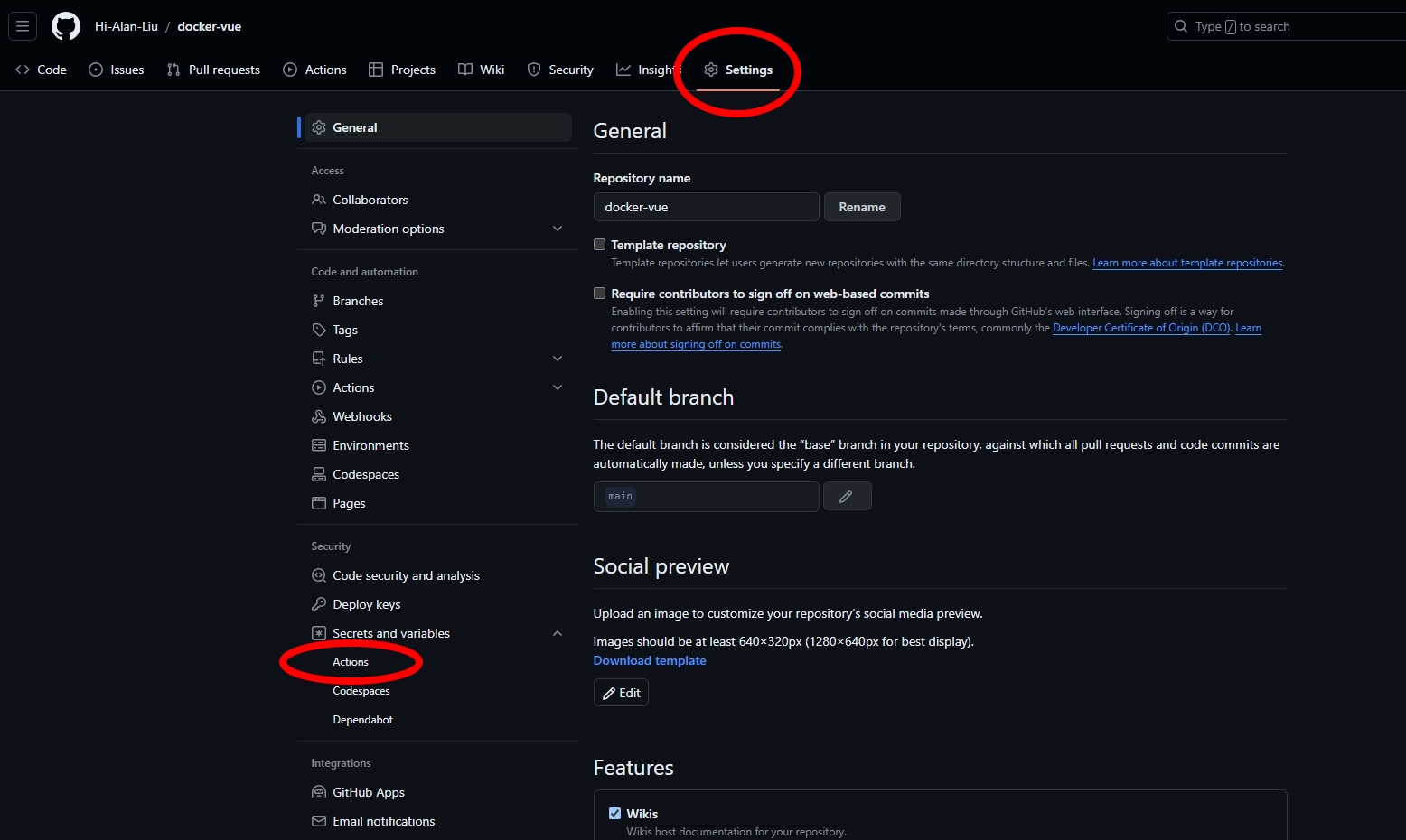
Task: Click the Wiki book icon
Action: 465,70
